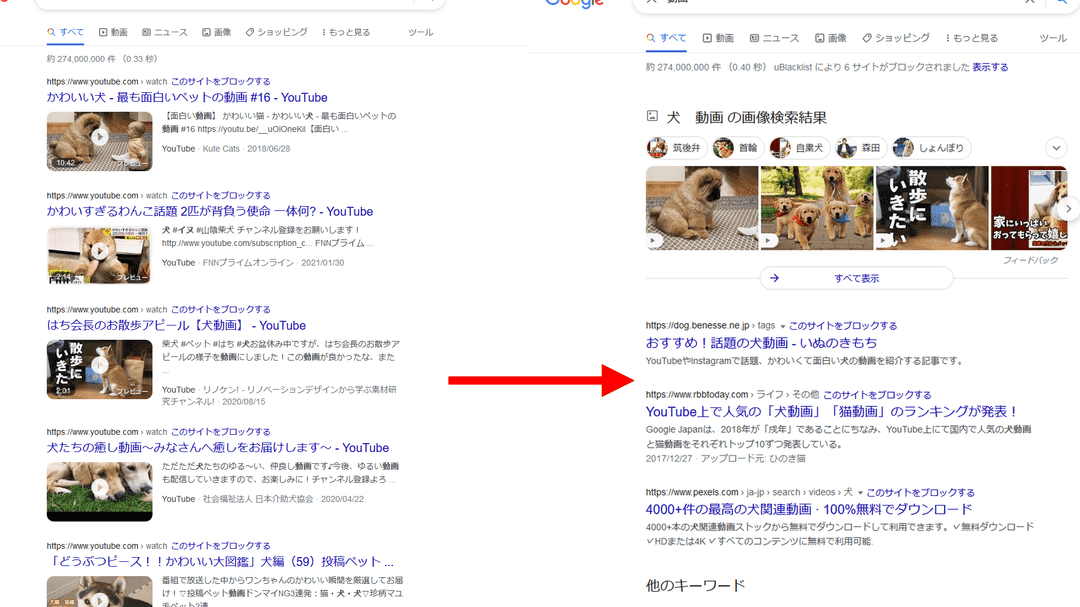
Task: Open 動画 tab on right results page
Action: coord(718,38)
